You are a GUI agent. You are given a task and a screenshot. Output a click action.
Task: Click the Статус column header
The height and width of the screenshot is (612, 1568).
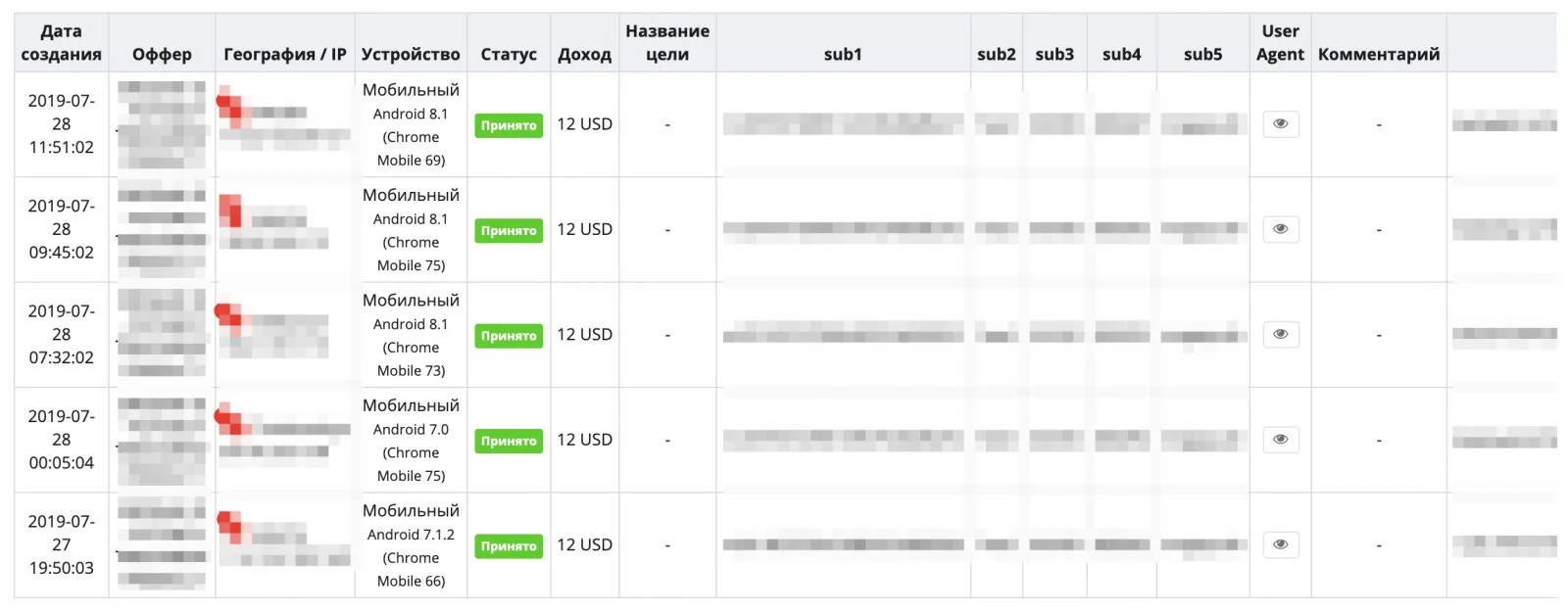(509, 55)
